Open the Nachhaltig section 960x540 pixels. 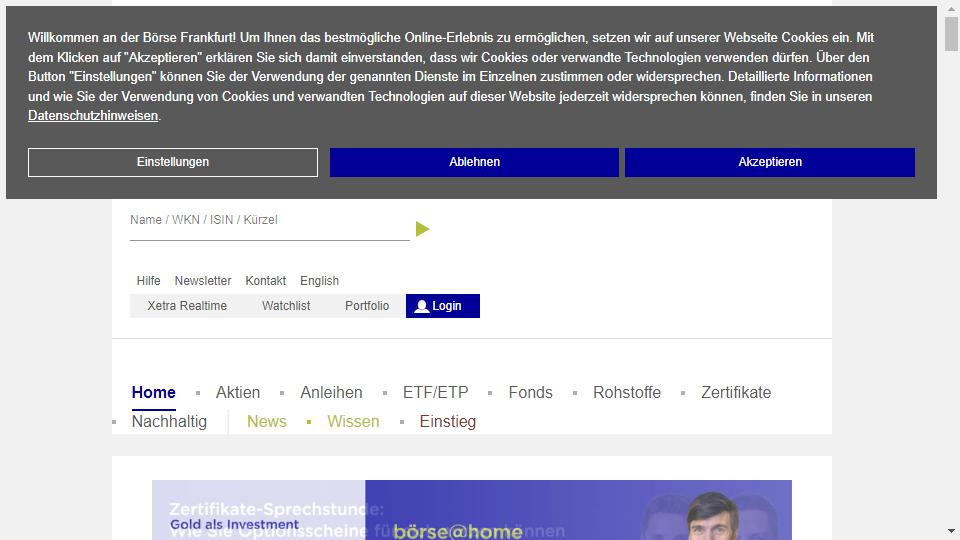(x=169, y=421)
